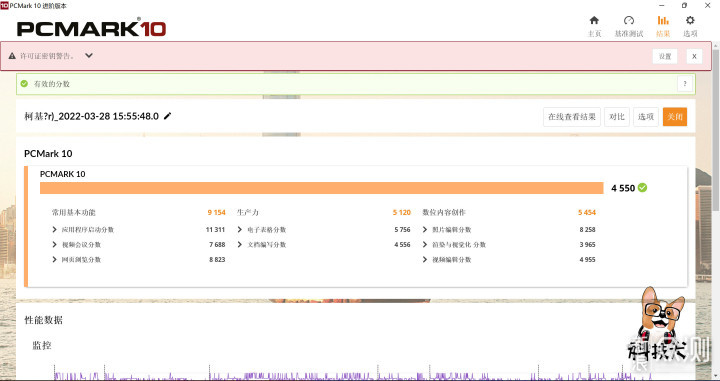Click the 对比 compare button
The width and height of the screenshot is (720, 381).
coord(617,117)
